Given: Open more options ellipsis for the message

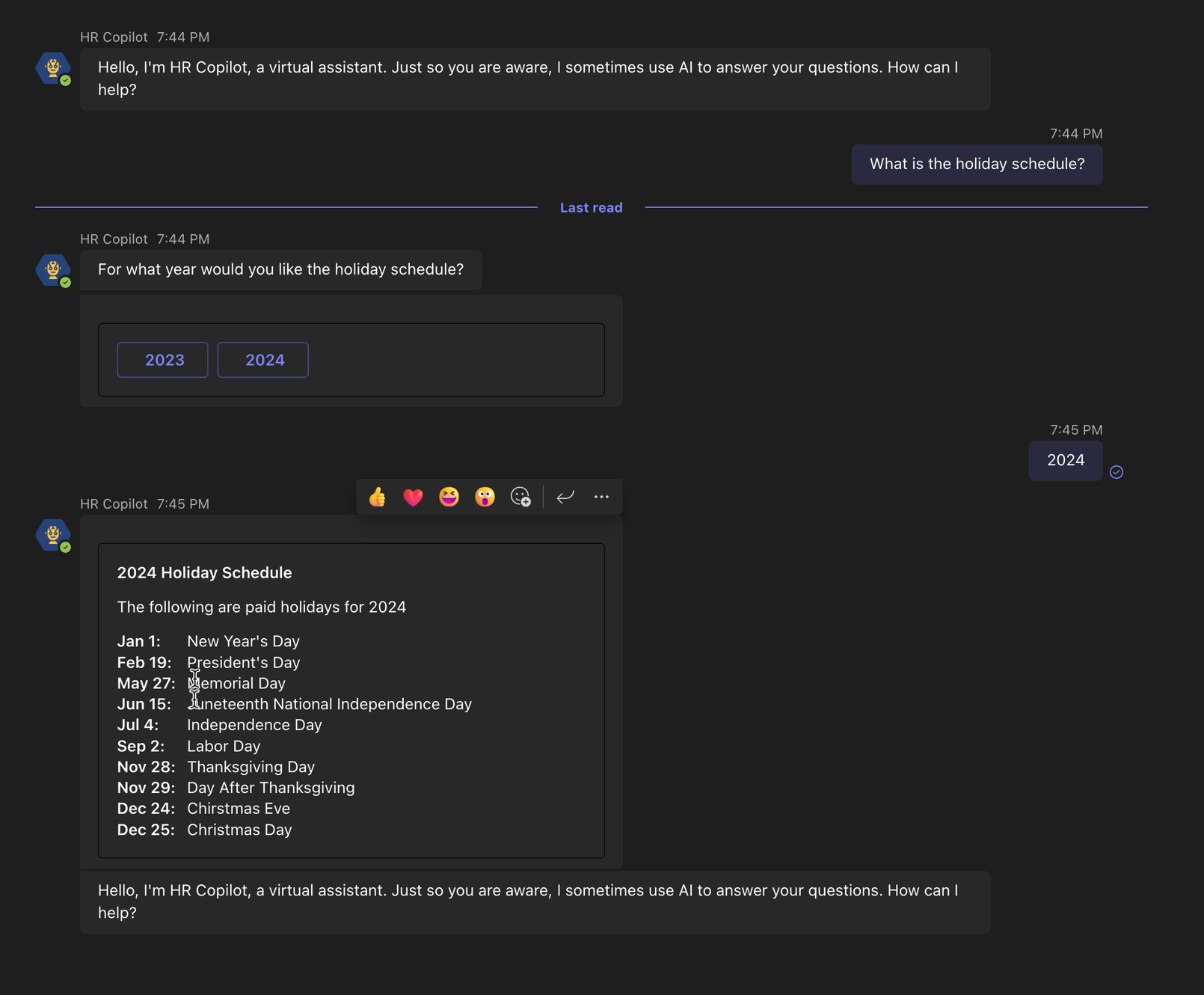Looking at the screenshot, I should (601, 497).
